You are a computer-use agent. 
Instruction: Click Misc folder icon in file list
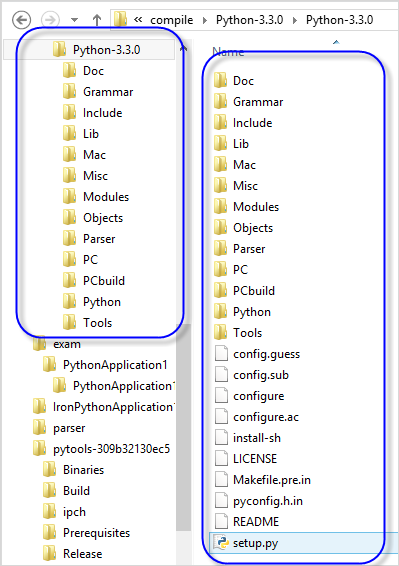220,185
